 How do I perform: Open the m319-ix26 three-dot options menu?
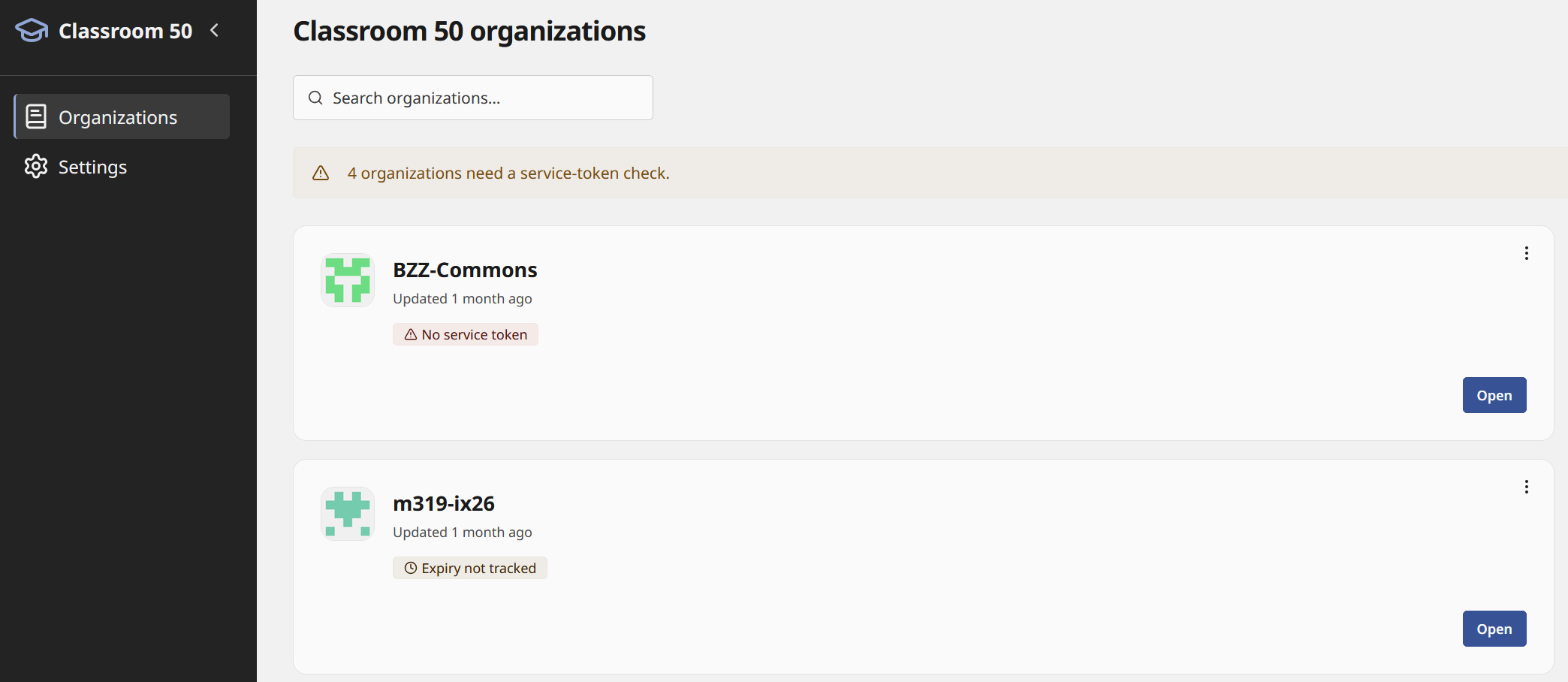click(1527, 487)
